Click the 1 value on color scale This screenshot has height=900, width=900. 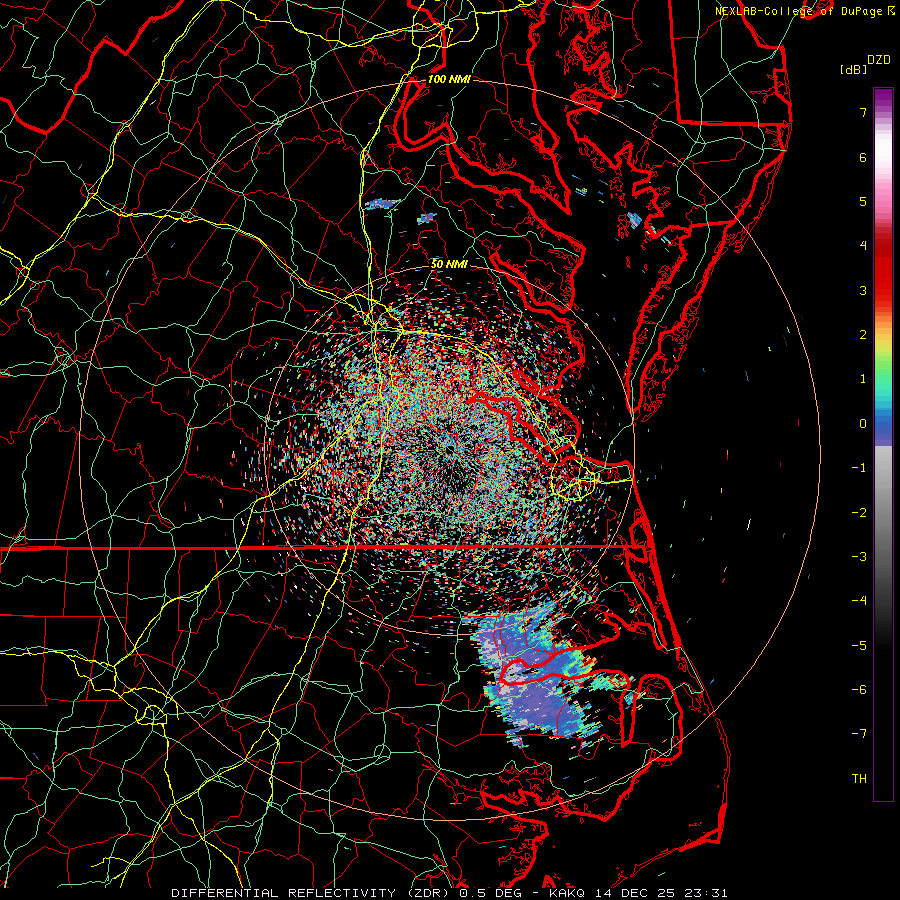point(863,379)
